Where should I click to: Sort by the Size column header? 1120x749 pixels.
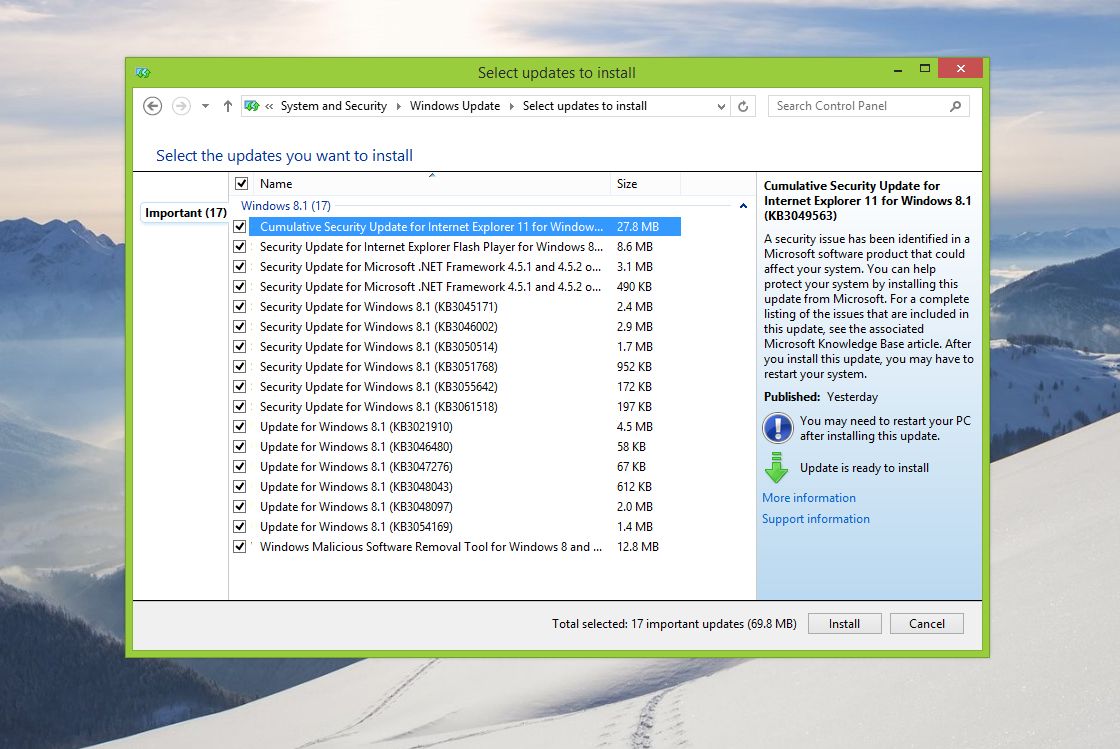tap(645, 184)
